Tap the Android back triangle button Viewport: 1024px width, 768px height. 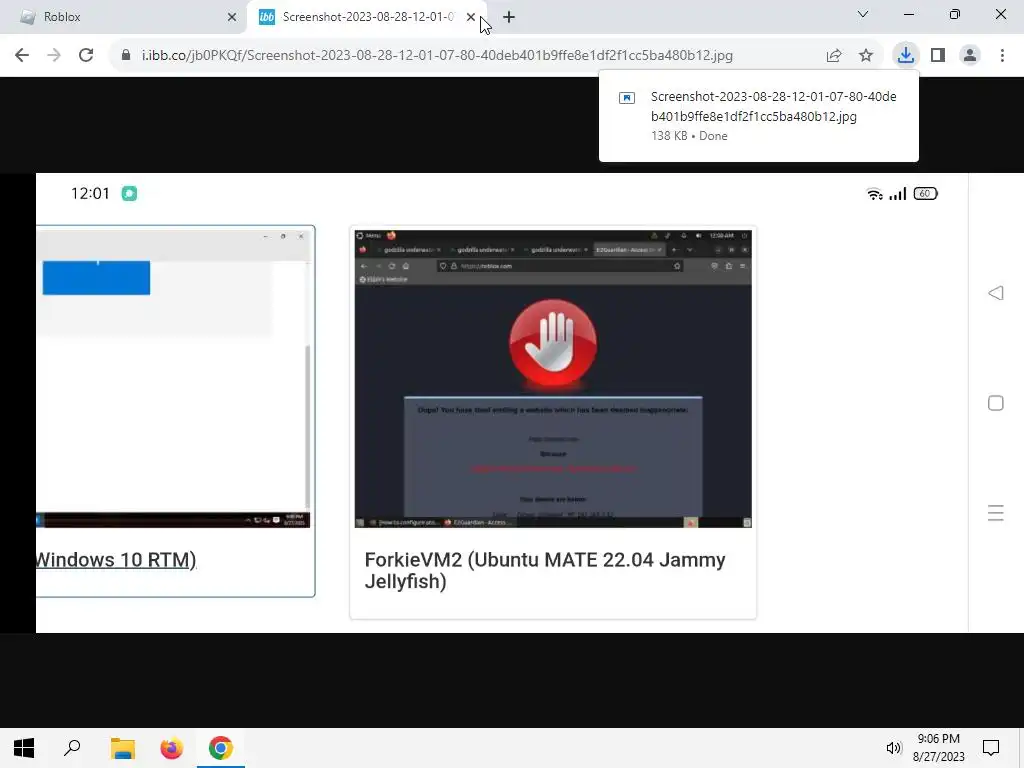[x=996, y=293]
